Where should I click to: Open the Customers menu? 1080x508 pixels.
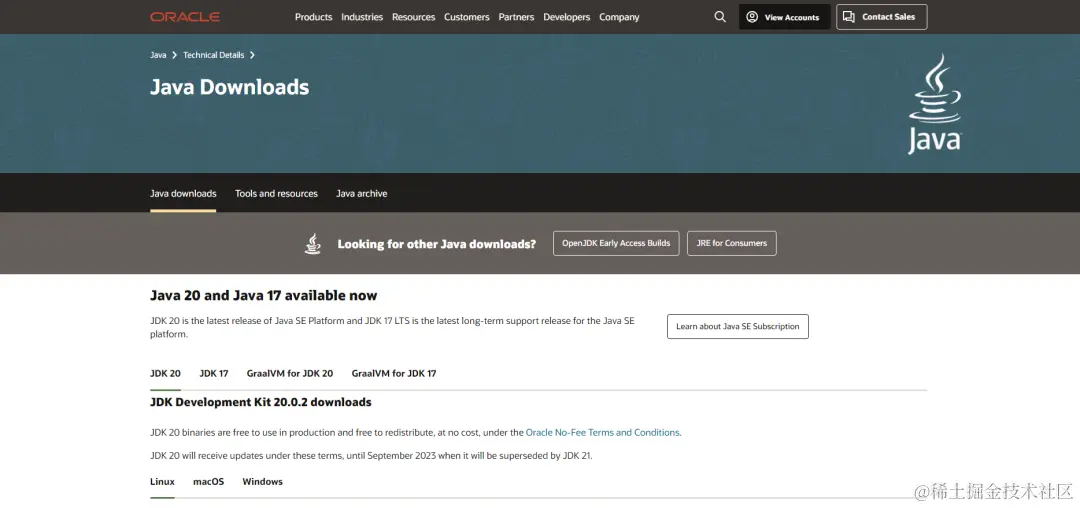pos(466,17)
